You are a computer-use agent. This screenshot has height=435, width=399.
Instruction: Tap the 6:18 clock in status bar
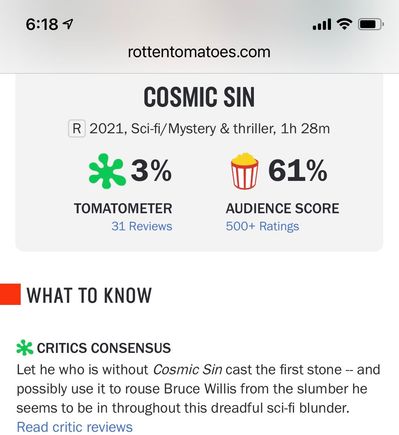(x=42, y=24)
